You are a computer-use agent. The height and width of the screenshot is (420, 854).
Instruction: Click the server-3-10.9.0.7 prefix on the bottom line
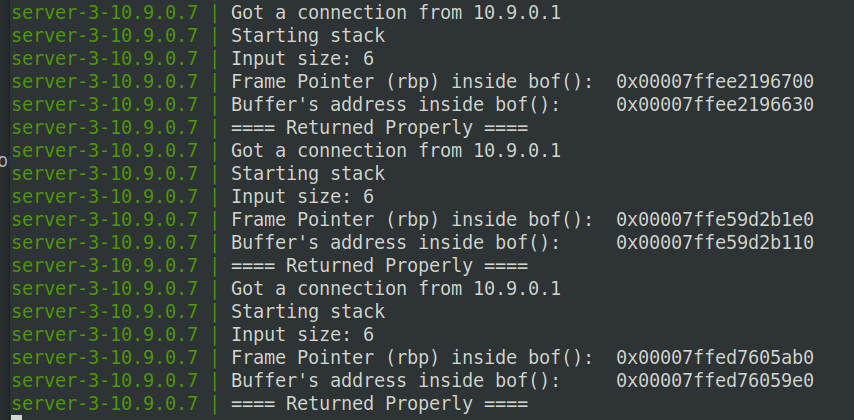(104, 404)
